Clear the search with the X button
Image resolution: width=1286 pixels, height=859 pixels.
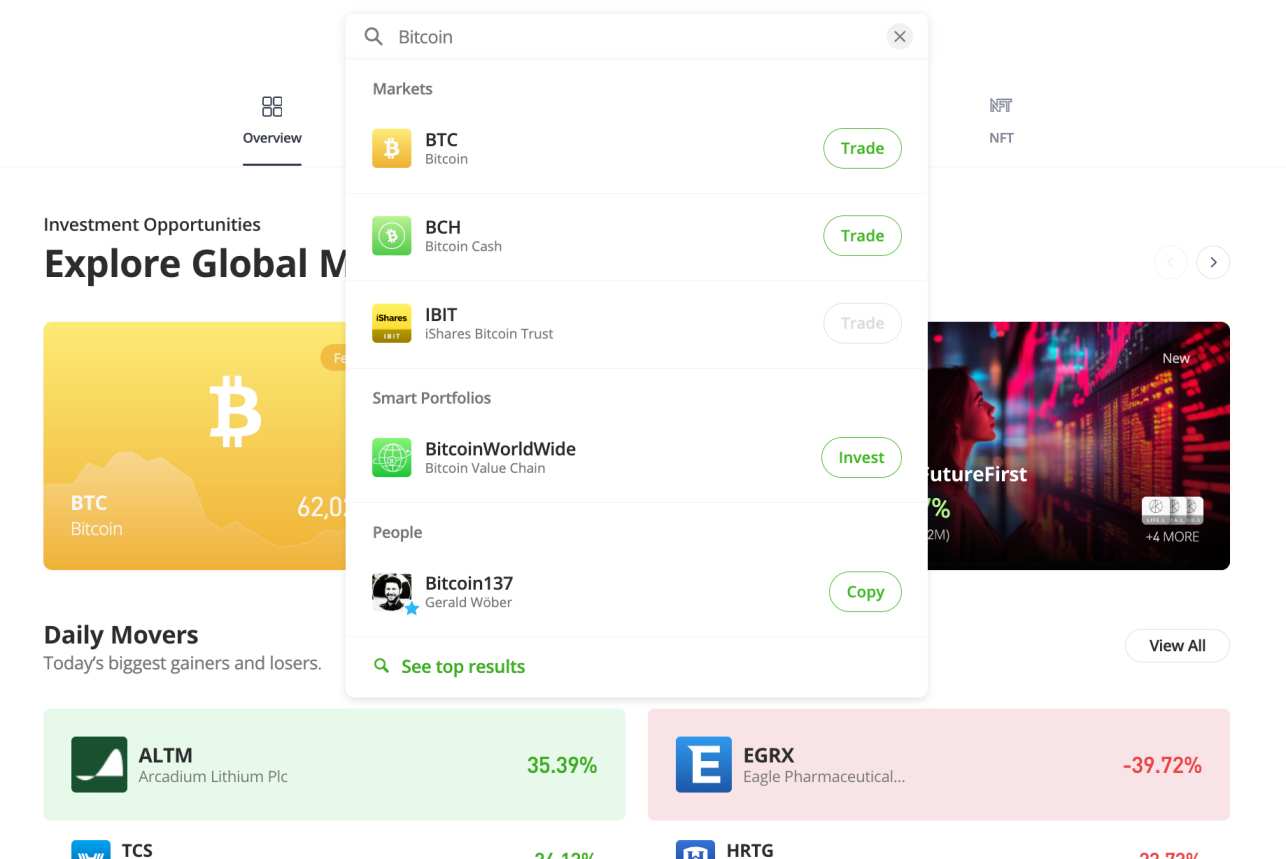click(x=900, y=37)
